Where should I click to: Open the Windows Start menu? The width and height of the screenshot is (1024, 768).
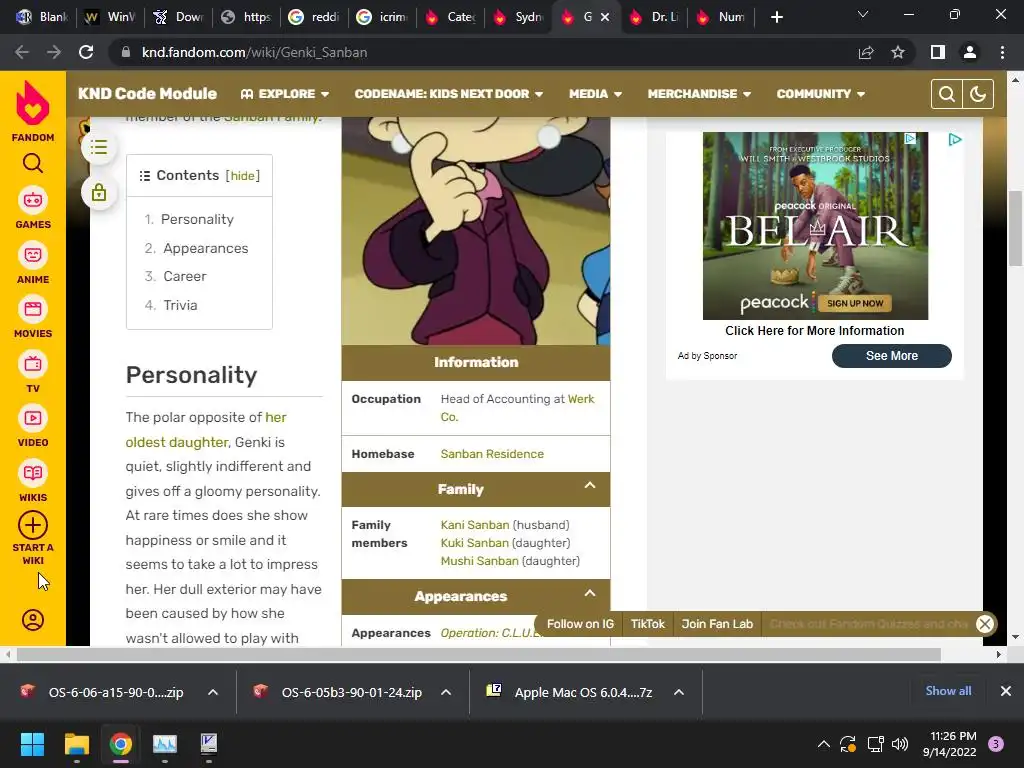(32, 744)
